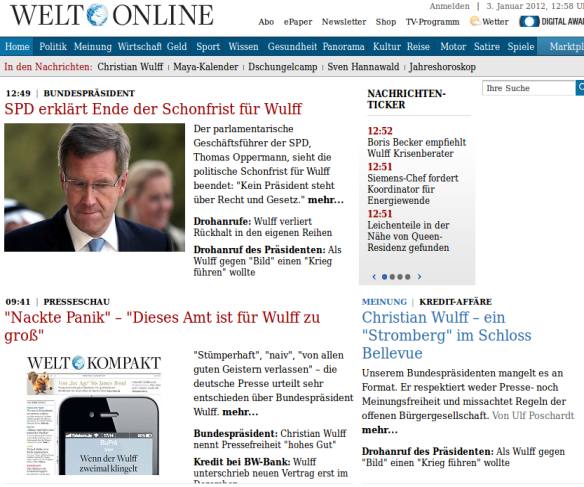Open the Wissen section
The image size is (584, 487).
click(243, 47)
